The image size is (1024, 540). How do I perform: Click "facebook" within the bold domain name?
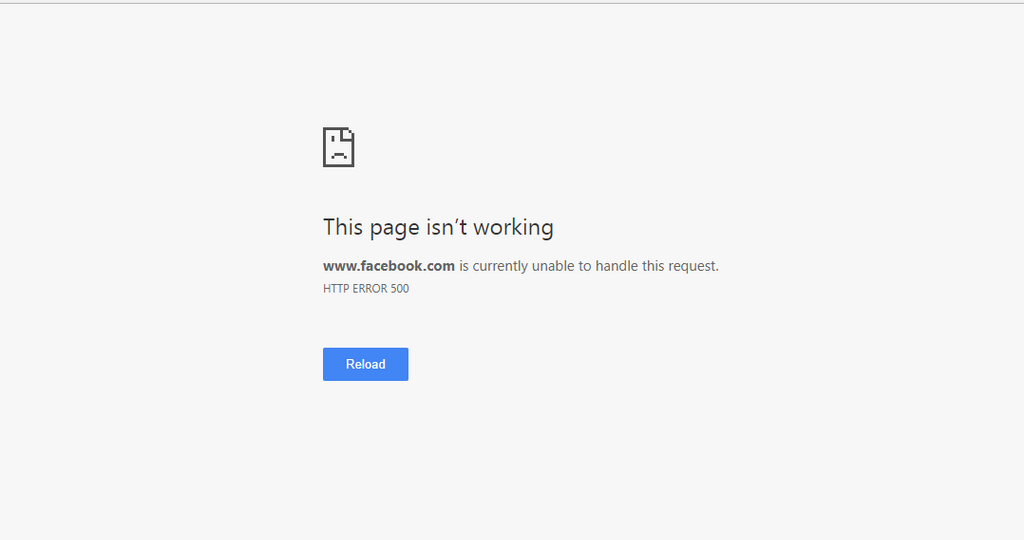pos(392,266)
